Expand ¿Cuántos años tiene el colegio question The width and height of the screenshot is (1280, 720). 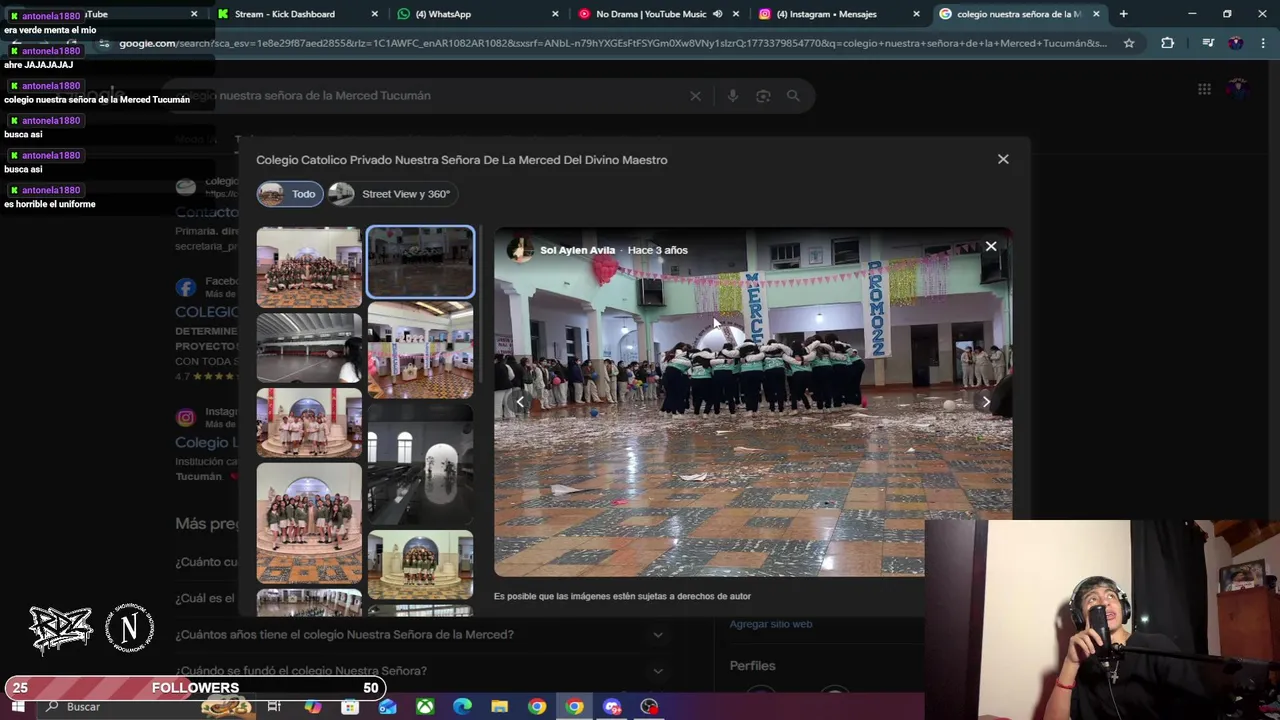click(419, 634)
